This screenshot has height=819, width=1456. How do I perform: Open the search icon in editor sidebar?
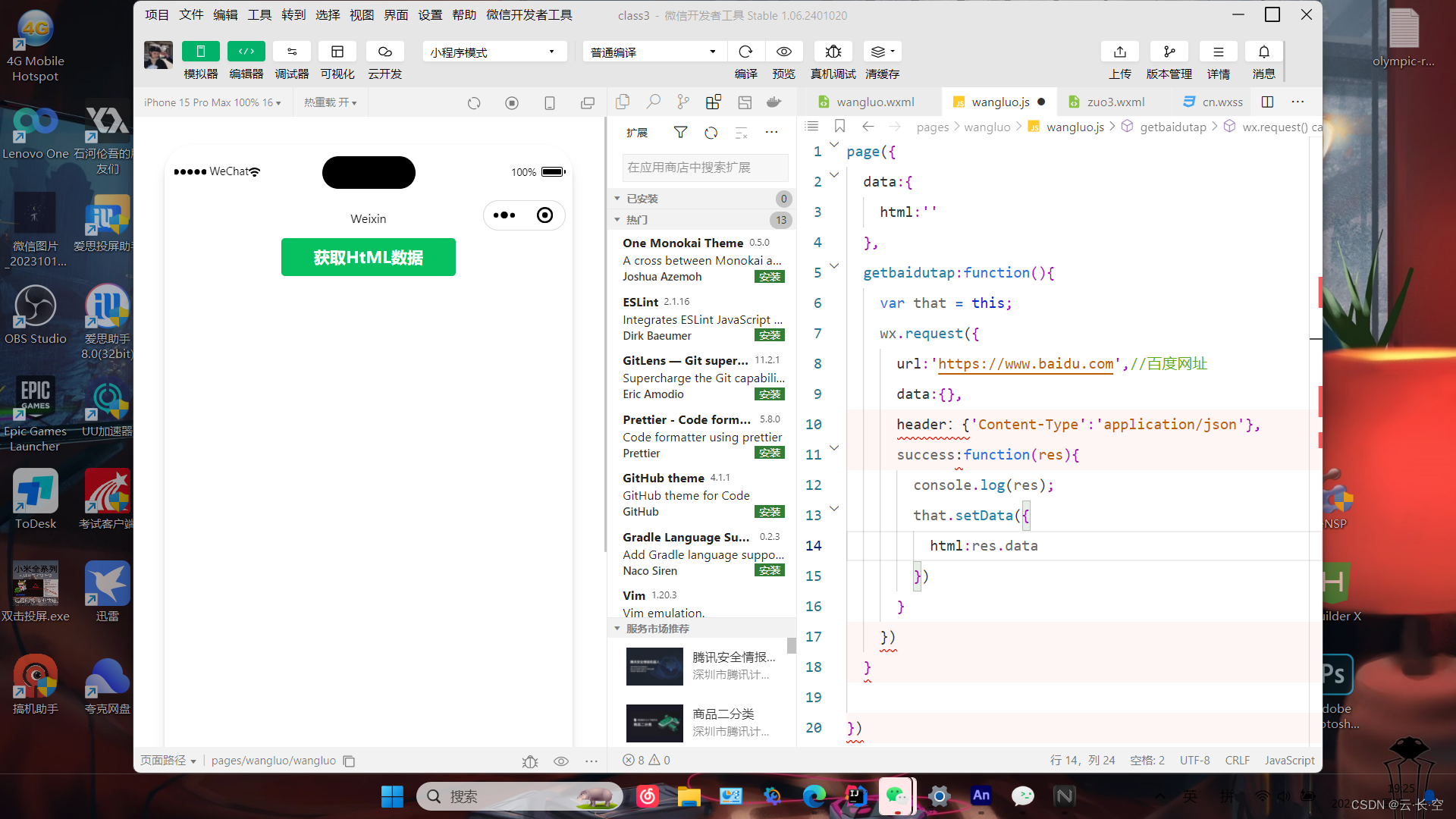point(653,102)
